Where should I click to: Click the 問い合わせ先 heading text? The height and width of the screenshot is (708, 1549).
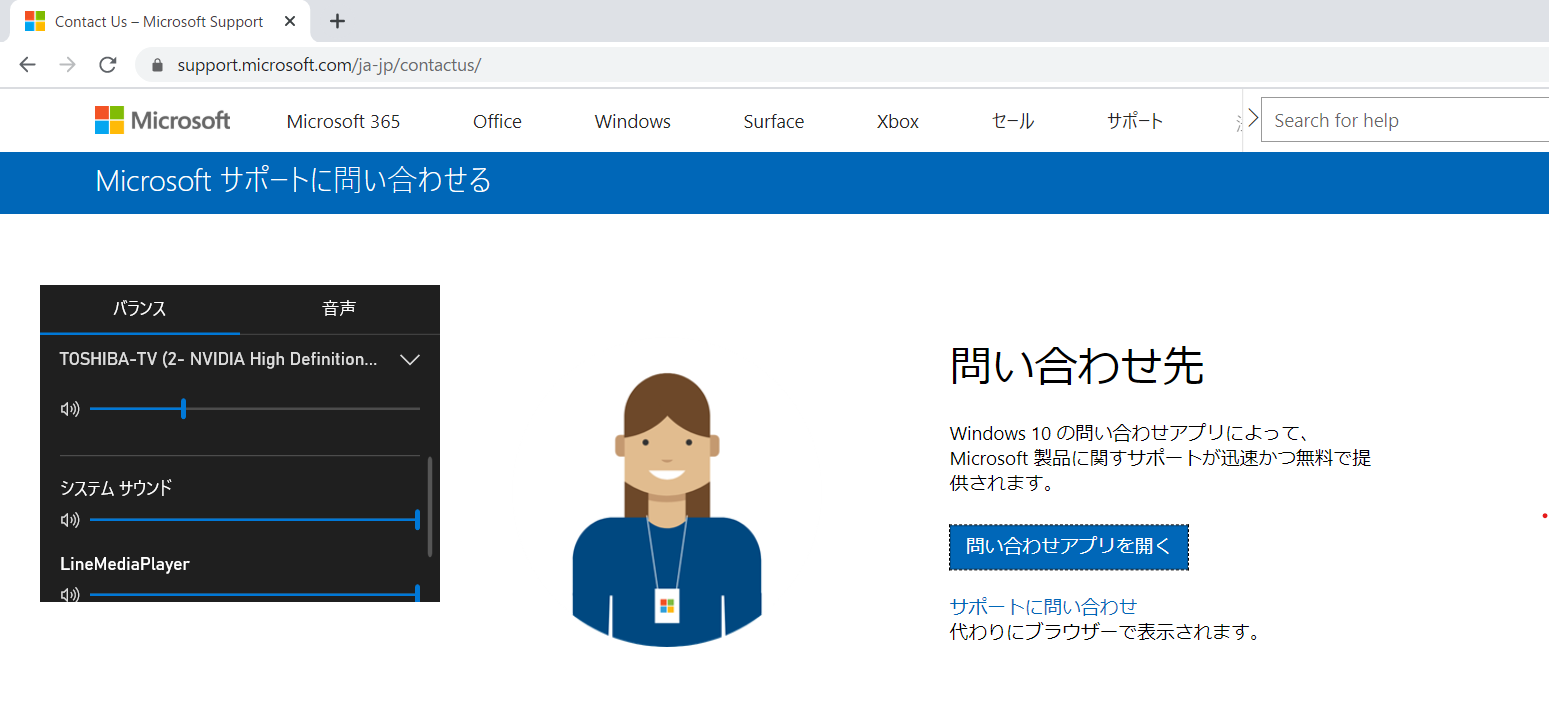tap(1076, 366)
